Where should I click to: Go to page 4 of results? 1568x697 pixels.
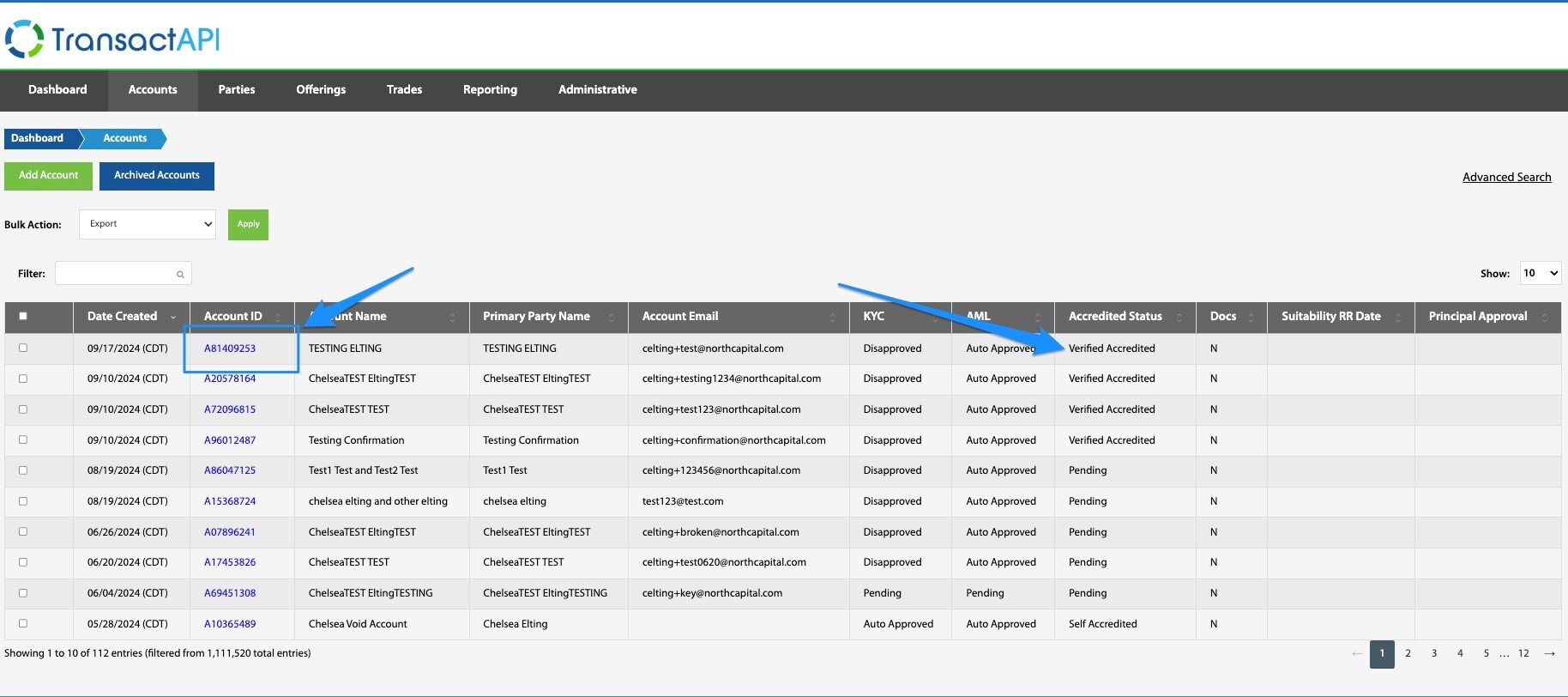[1460, 653]
